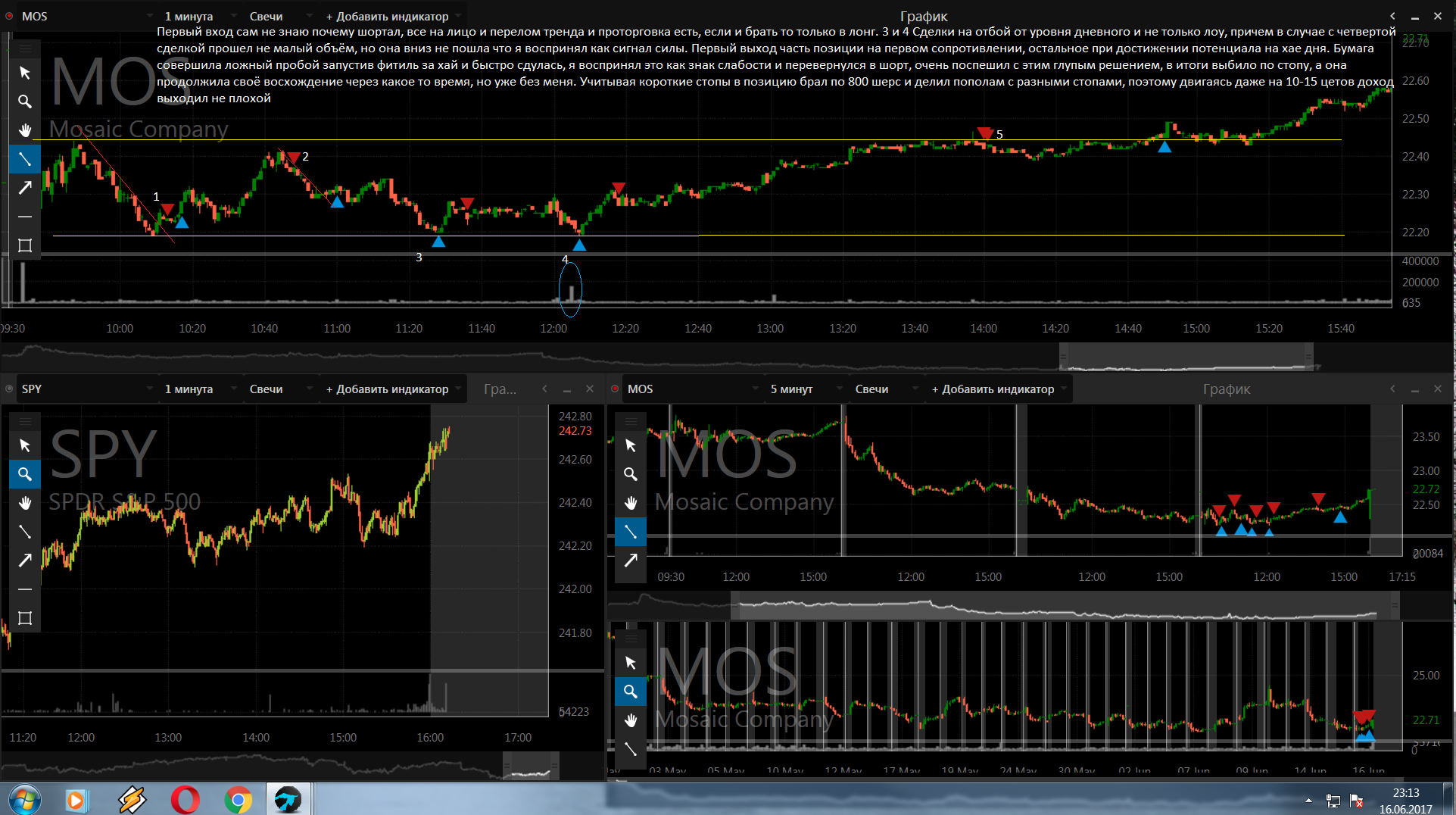1456x815 pixels.
Task: Open the toolbar handle menu in top MOS chart
Action: click(x=24, y=48)
